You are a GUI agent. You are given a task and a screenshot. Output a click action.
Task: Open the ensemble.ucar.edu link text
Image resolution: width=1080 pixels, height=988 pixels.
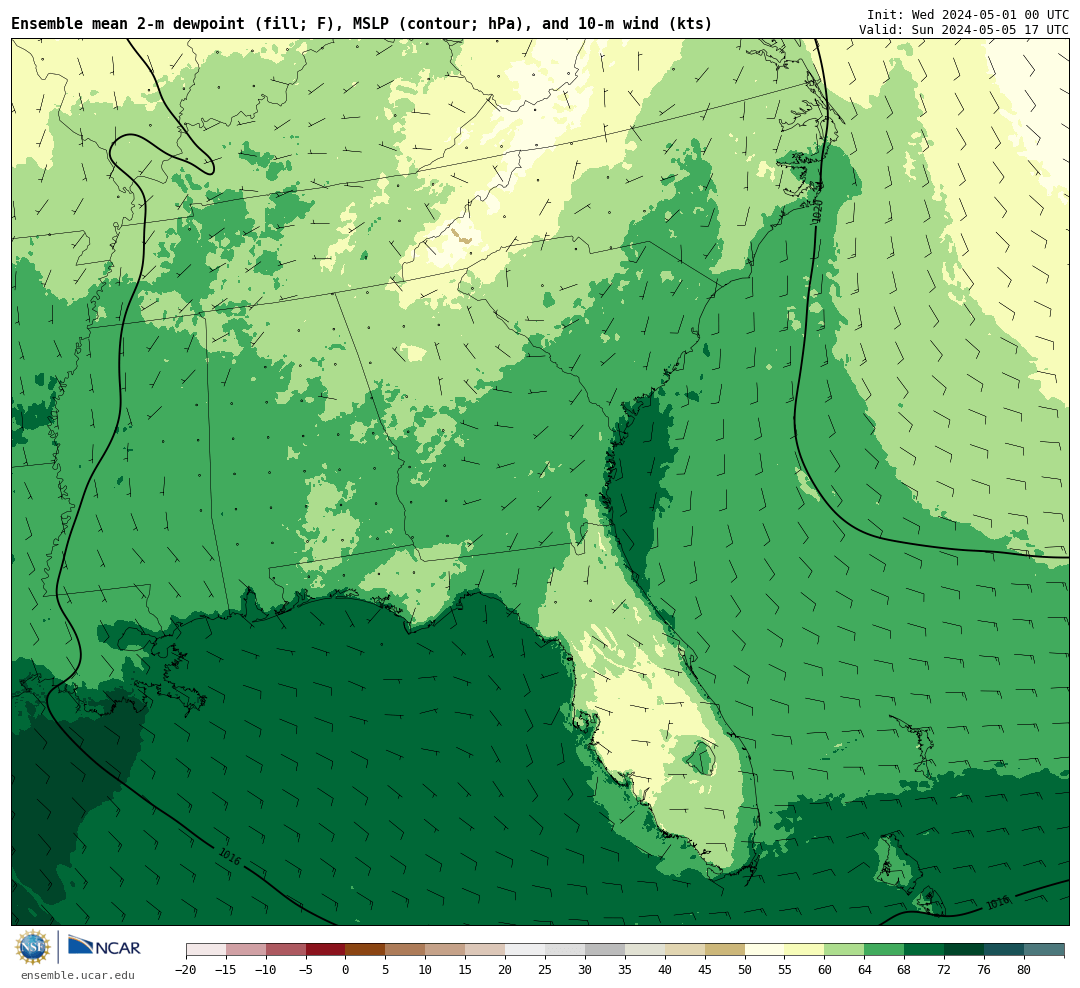coord(78,975)
